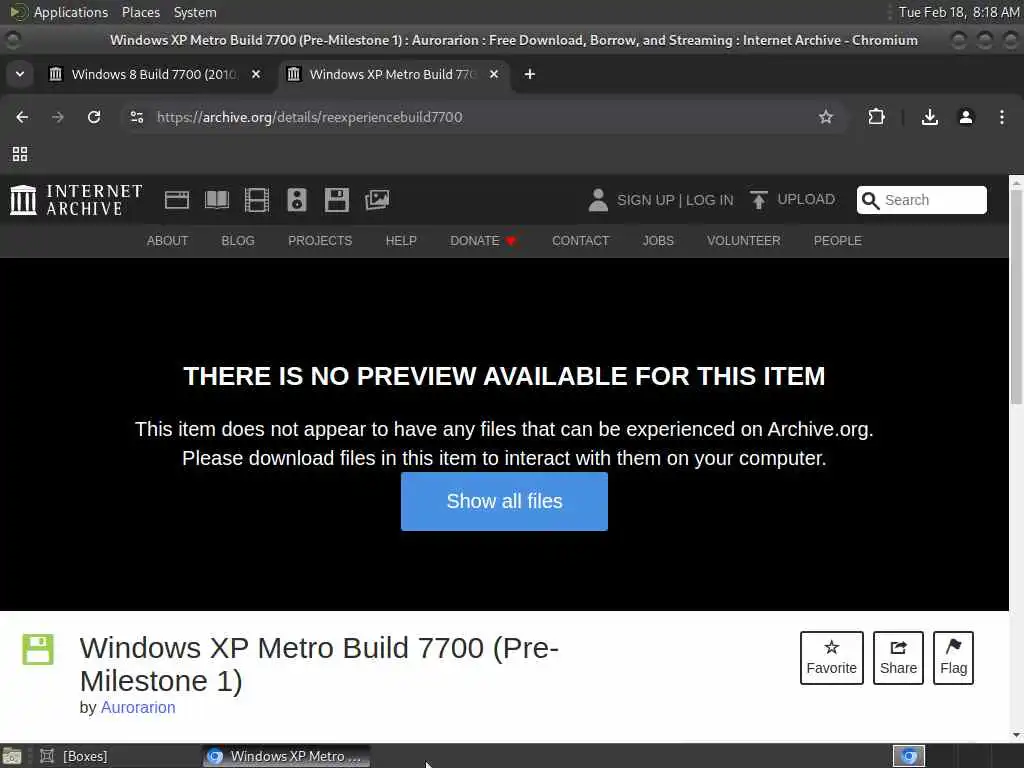1024x768 pixels.
Task: Open the BLOG link
Action: coord(238,241)
